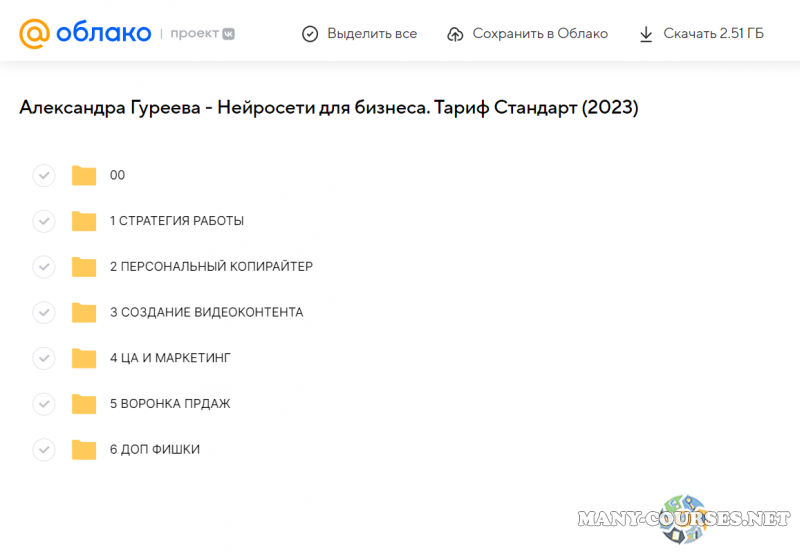Open the 5 ВОРОНКА ПРДАЖ folder name
Image resolution: width=800 pixels, height=552 pixels.
click(x=170, y=404)
